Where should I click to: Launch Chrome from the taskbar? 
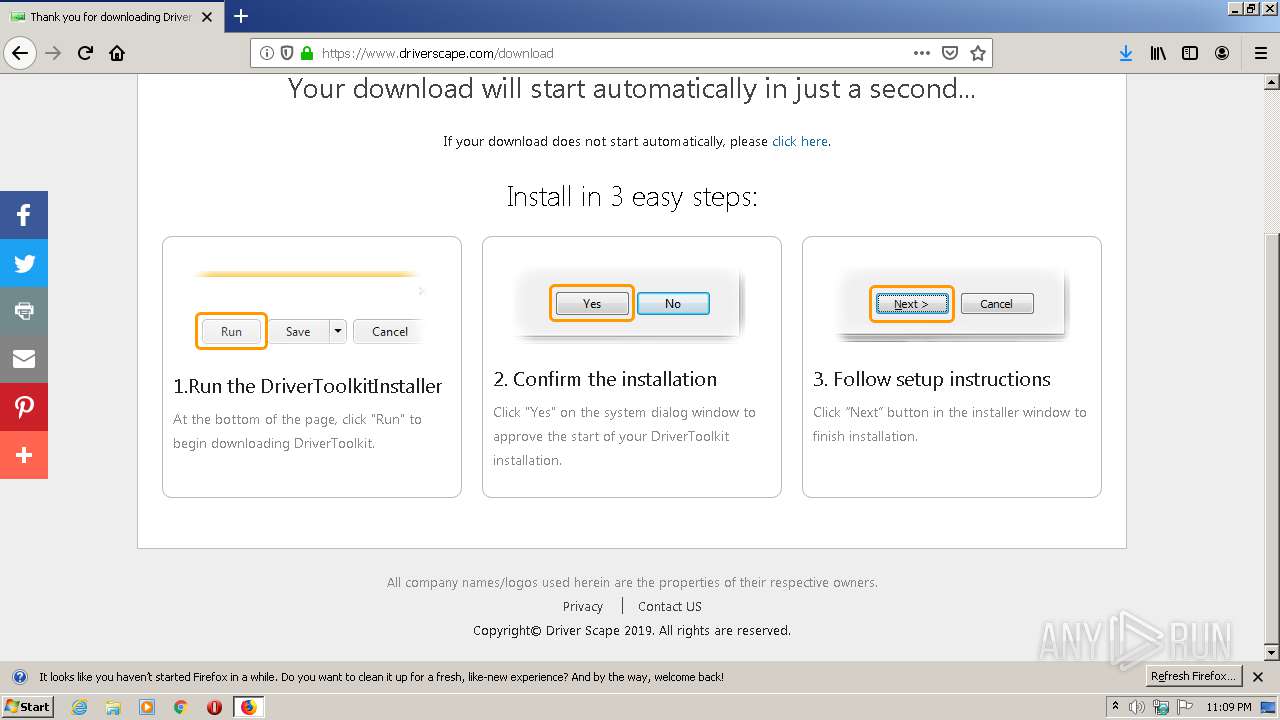click(181, 707)
